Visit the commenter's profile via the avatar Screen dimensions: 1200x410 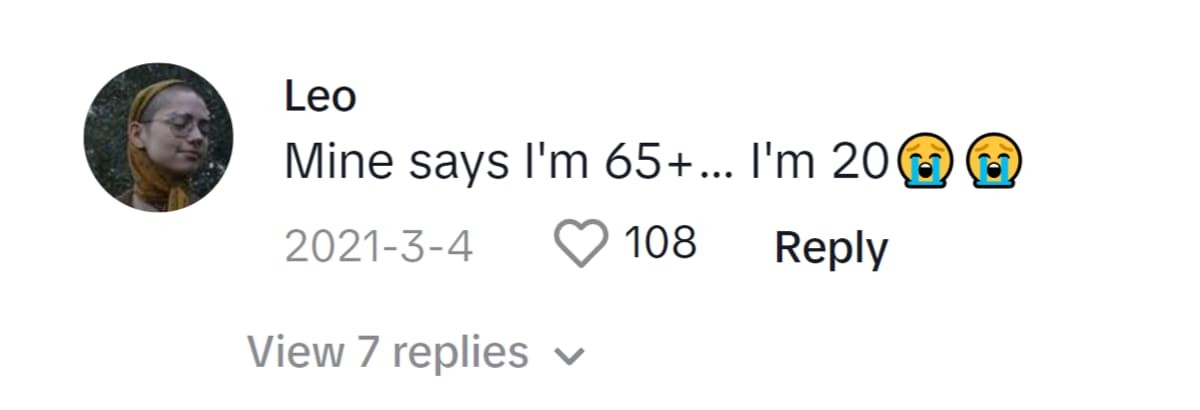[x=158, y=137]
